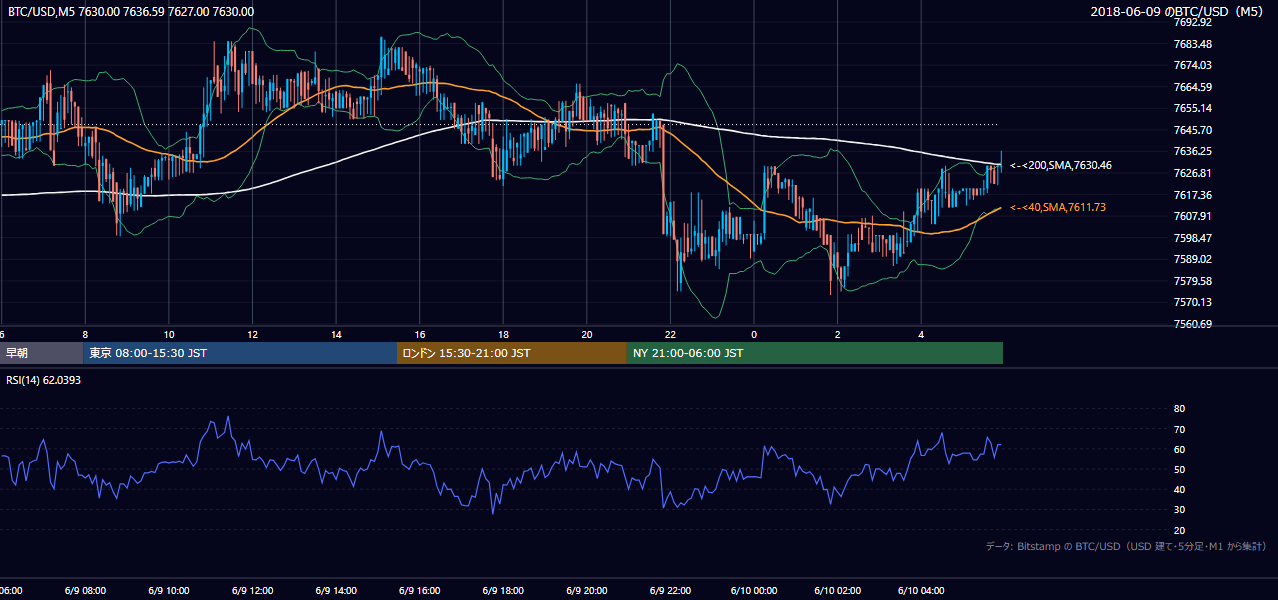1278x600 pixels.
Task: Click the RSI 60 level label
Action: (x=1179, y=449)
